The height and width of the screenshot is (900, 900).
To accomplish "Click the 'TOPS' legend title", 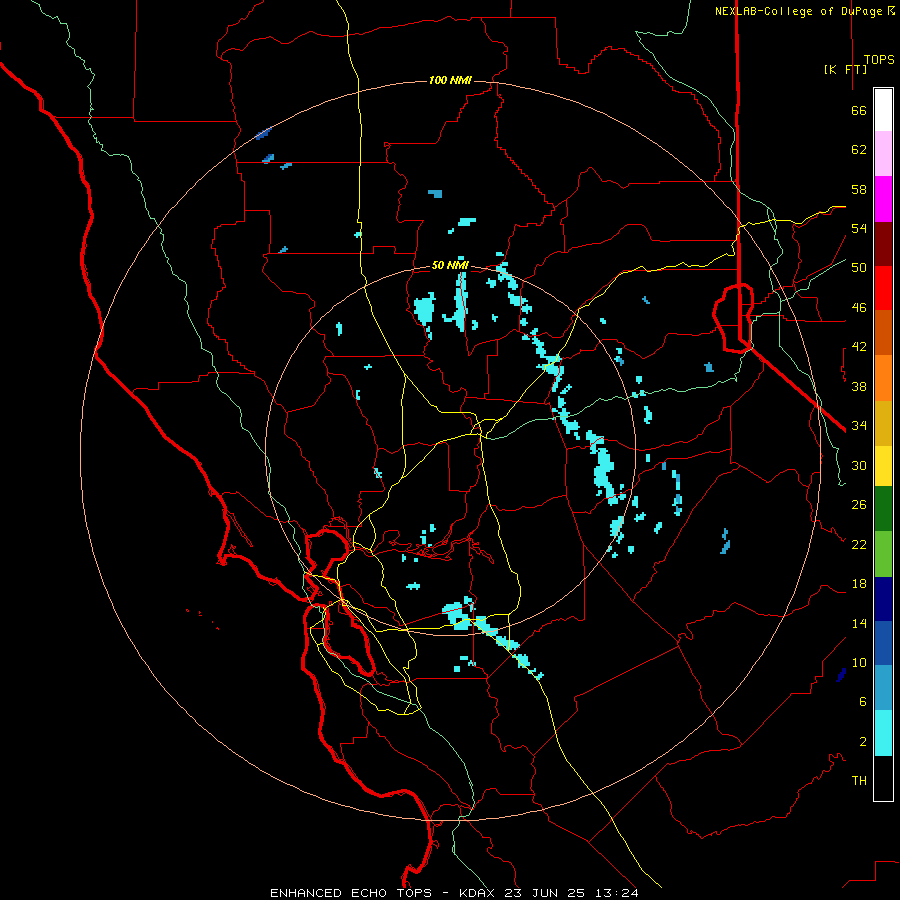I will [879, 59].
